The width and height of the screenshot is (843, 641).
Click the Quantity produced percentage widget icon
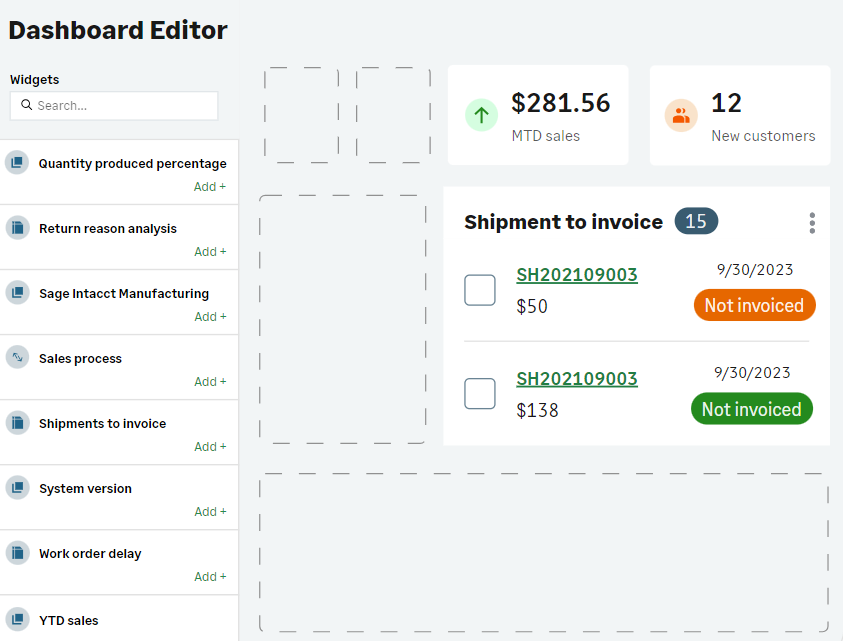[17, 162]
